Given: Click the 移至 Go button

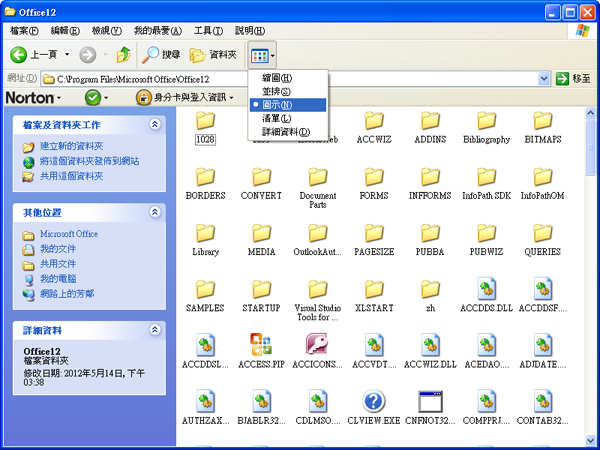Looking at the screenshot, I should pyautogui.click(x=573, y=79).
